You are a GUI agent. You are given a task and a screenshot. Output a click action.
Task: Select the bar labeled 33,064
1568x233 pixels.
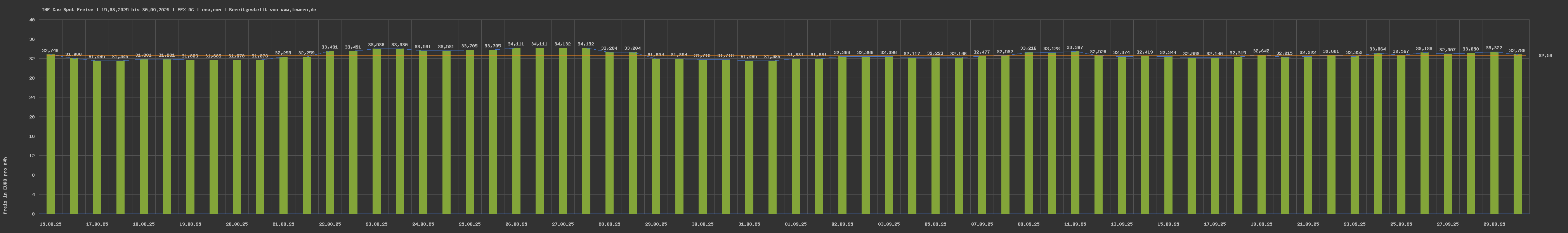1377,133
